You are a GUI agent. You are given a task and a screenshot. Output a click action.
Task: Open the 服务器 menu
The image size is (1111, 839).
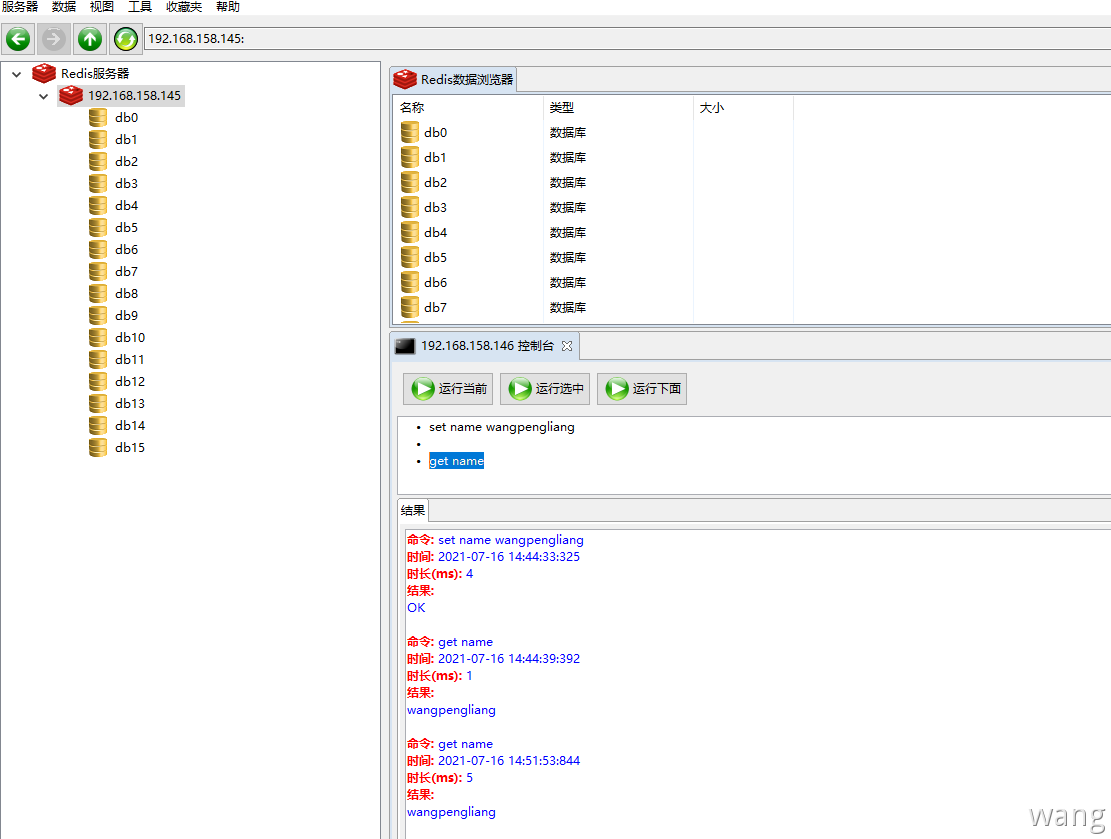[20, 7]
